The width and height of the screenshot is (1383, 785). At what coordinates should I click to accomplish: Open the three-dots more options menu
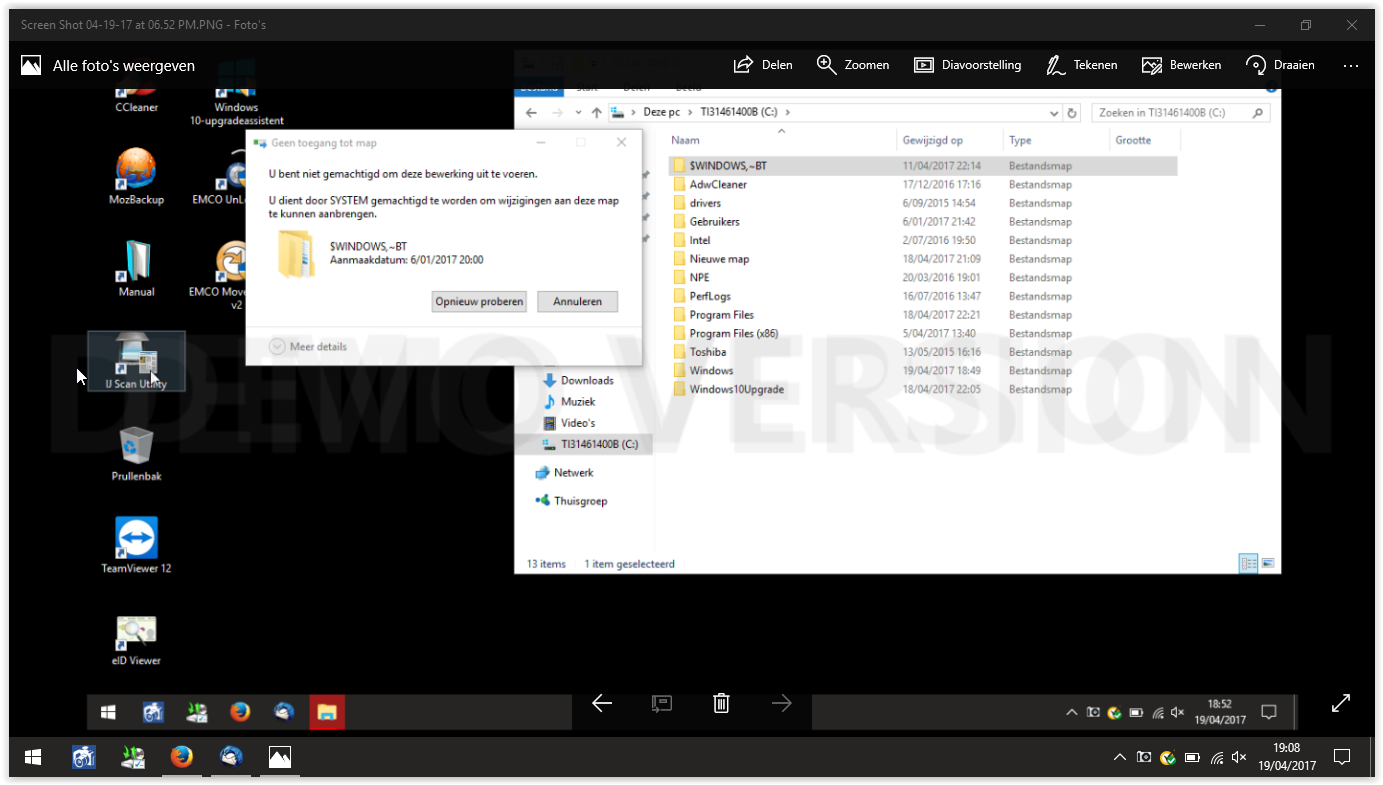point(1351,65)
